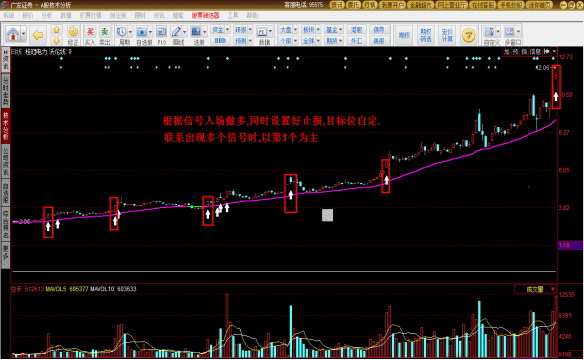Click the 期权筛选 toolbar button

[x=426, y=35]
